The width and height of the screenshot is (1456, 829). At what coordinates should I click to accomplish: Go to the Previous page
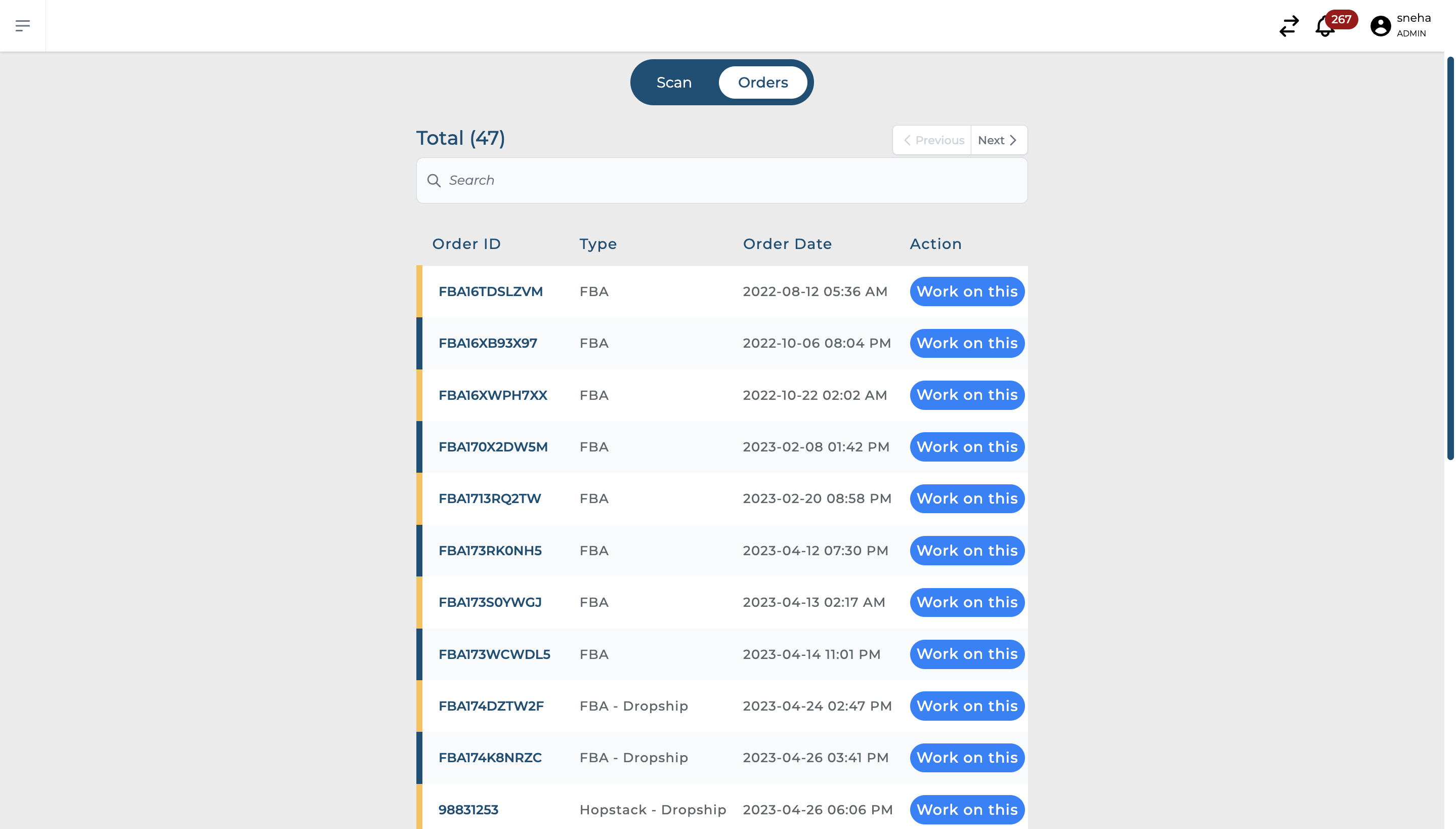tap(933, 140)
